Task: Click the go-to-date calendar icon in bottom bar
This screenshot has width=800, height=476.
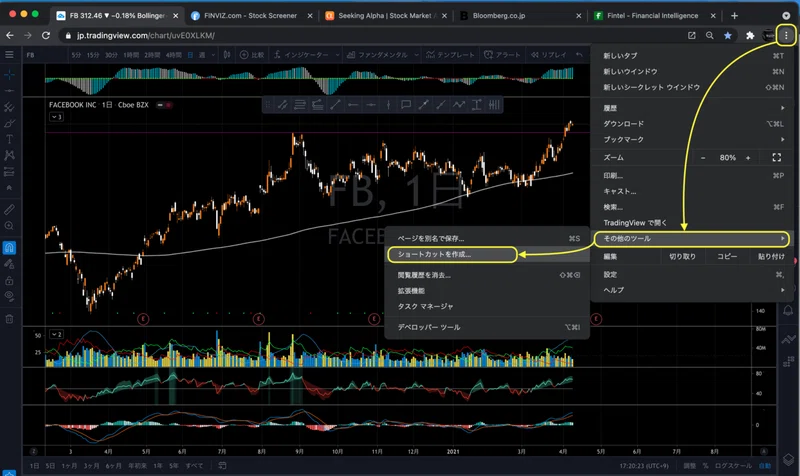Action: [x=222, y=465]
